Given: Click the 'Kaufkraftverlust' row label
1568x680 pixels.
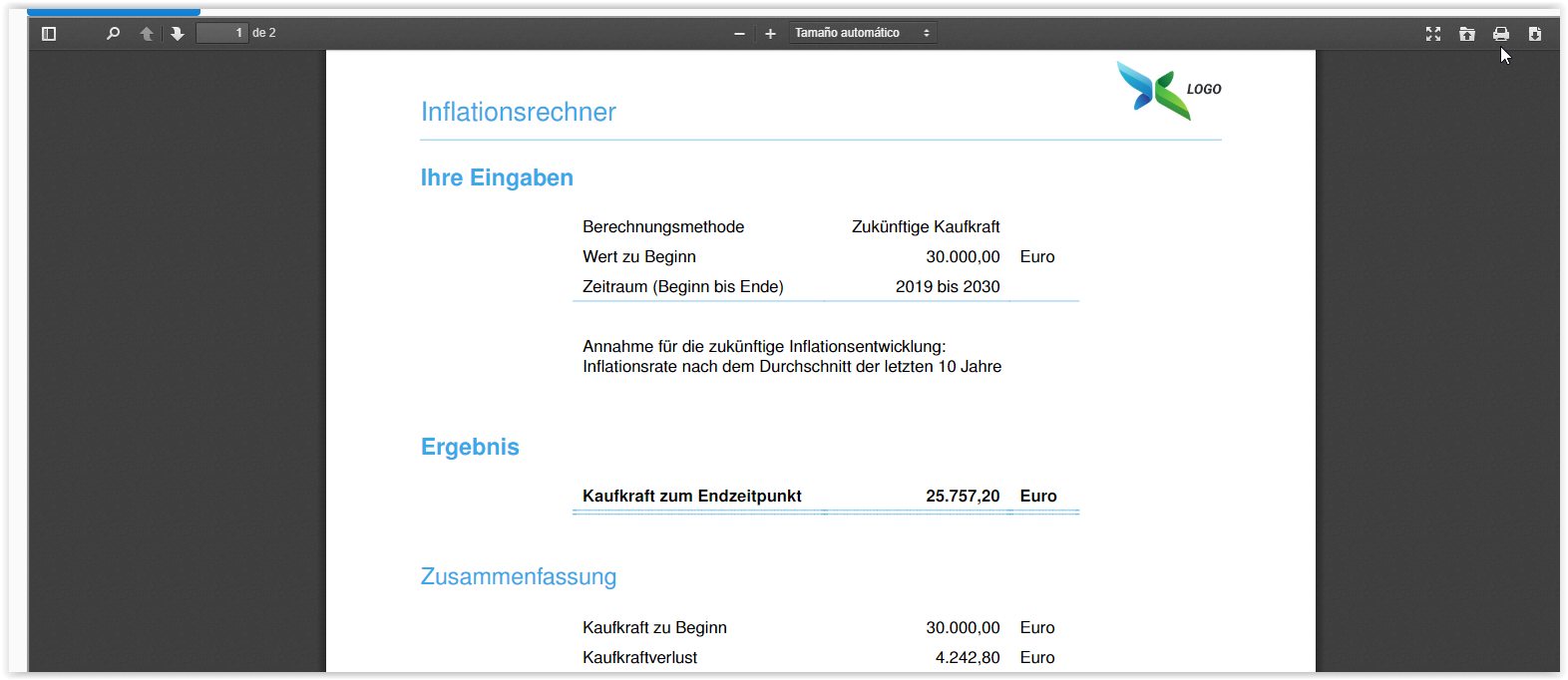Looking at the screenshot, I should (639, 657).
